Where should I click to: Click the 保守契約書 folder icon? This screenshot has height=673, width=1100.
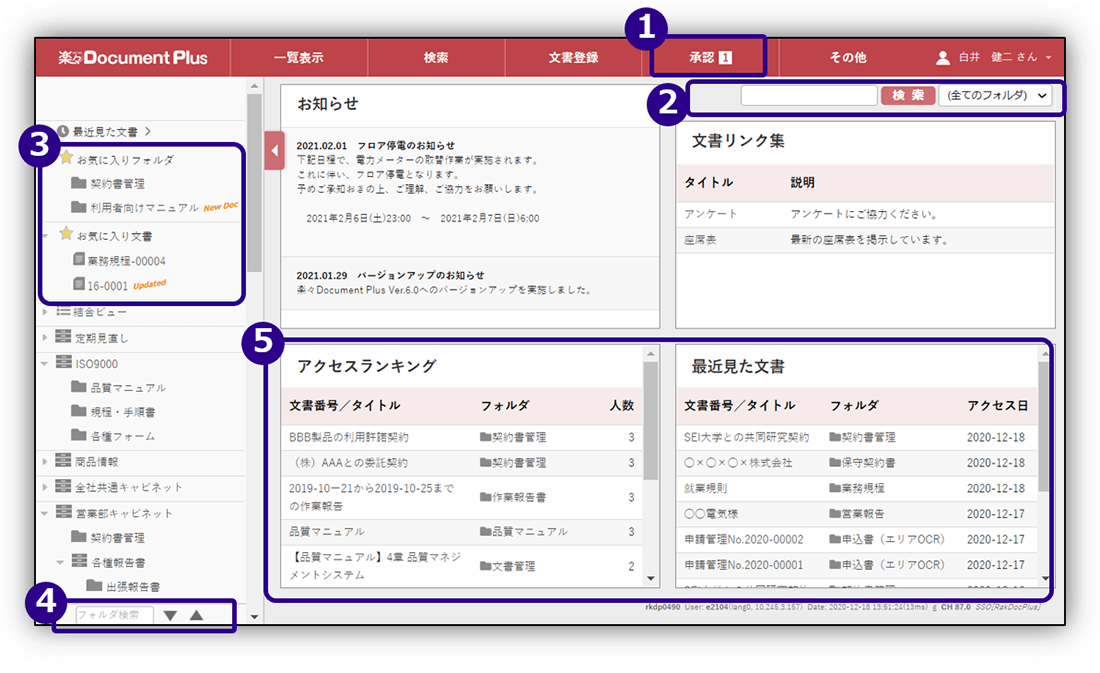[x=835, y=462]
